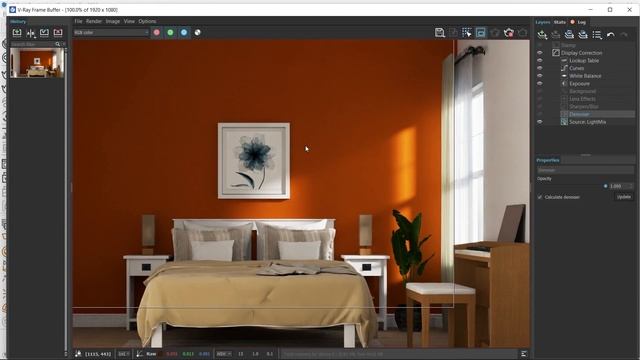Save the rendered image with disk icon
640x360 pixels.
tap(440, 33)
